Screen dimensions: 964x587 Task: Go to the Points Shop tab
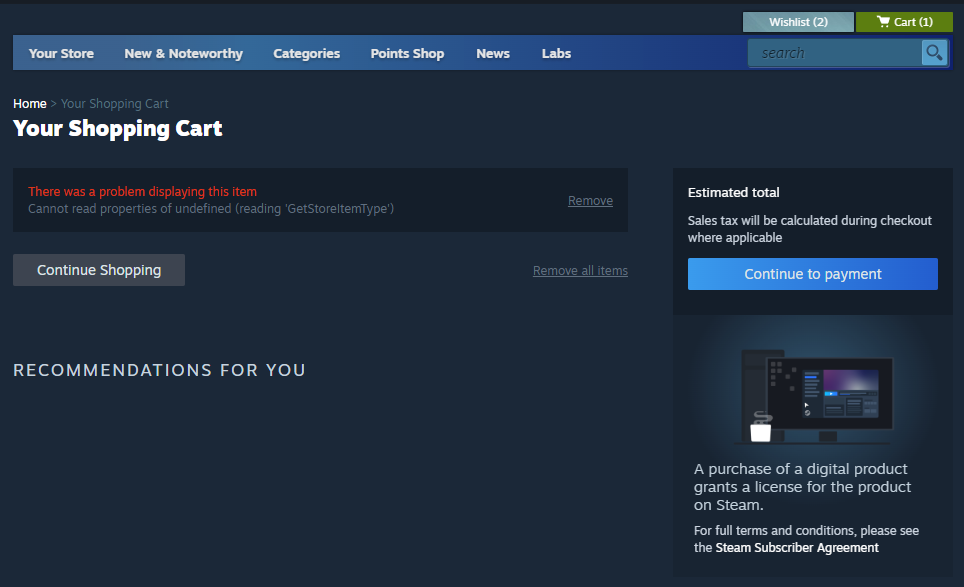[407, 53]
